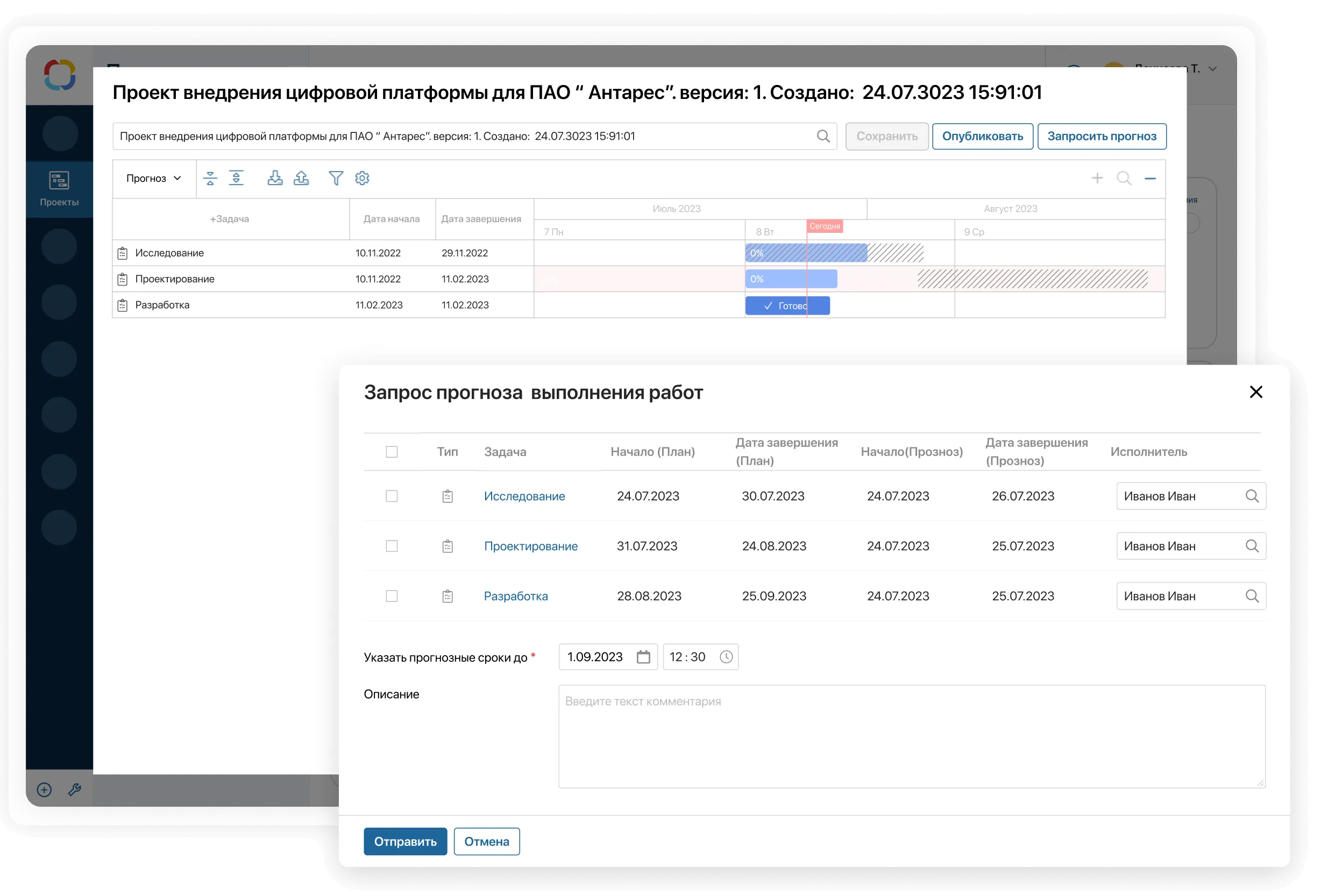Click the +Задача column header

coord(230,219)
